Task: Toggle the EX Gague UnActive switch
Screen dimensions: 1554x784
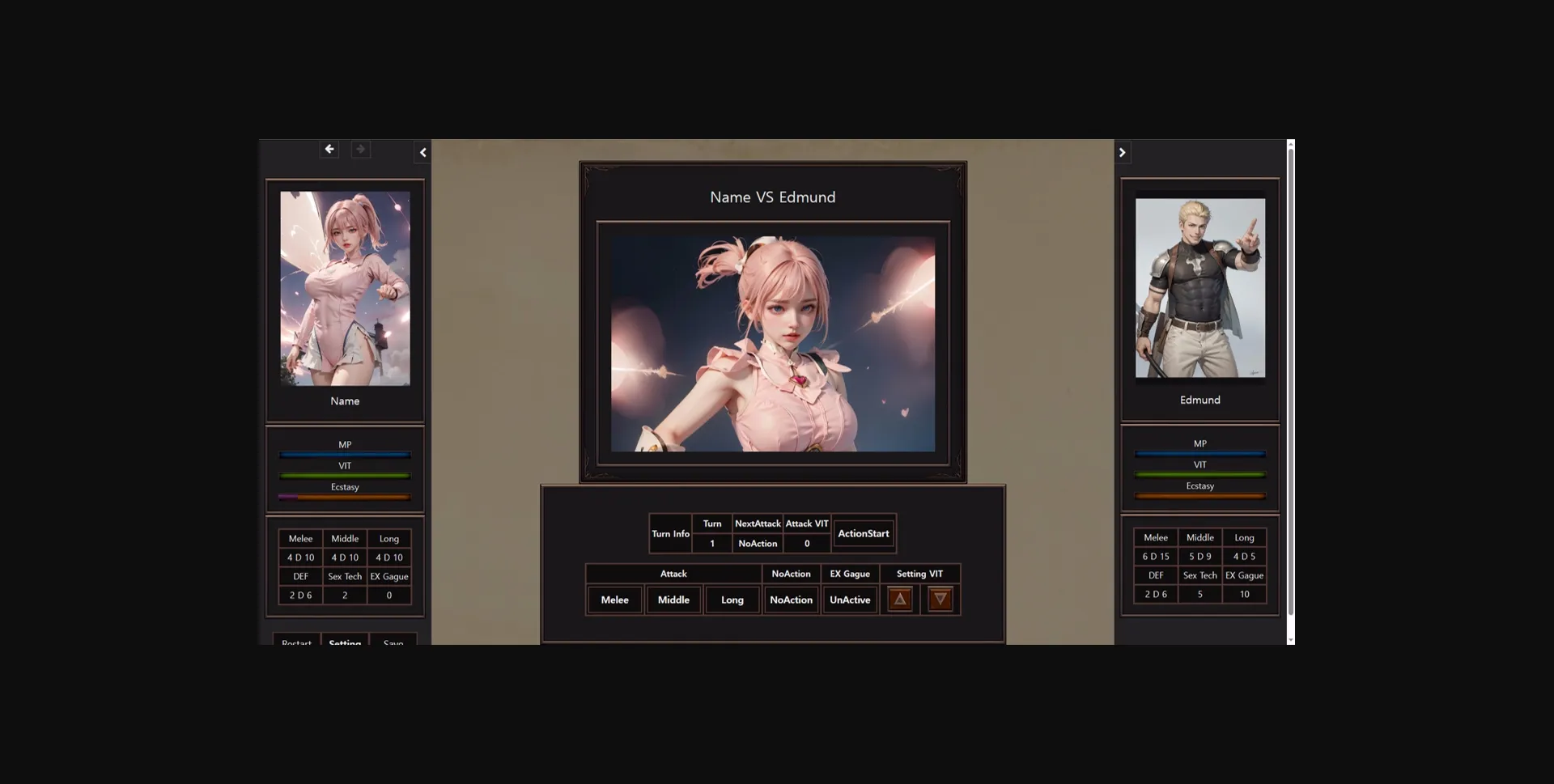Action: tap(849, 600)
